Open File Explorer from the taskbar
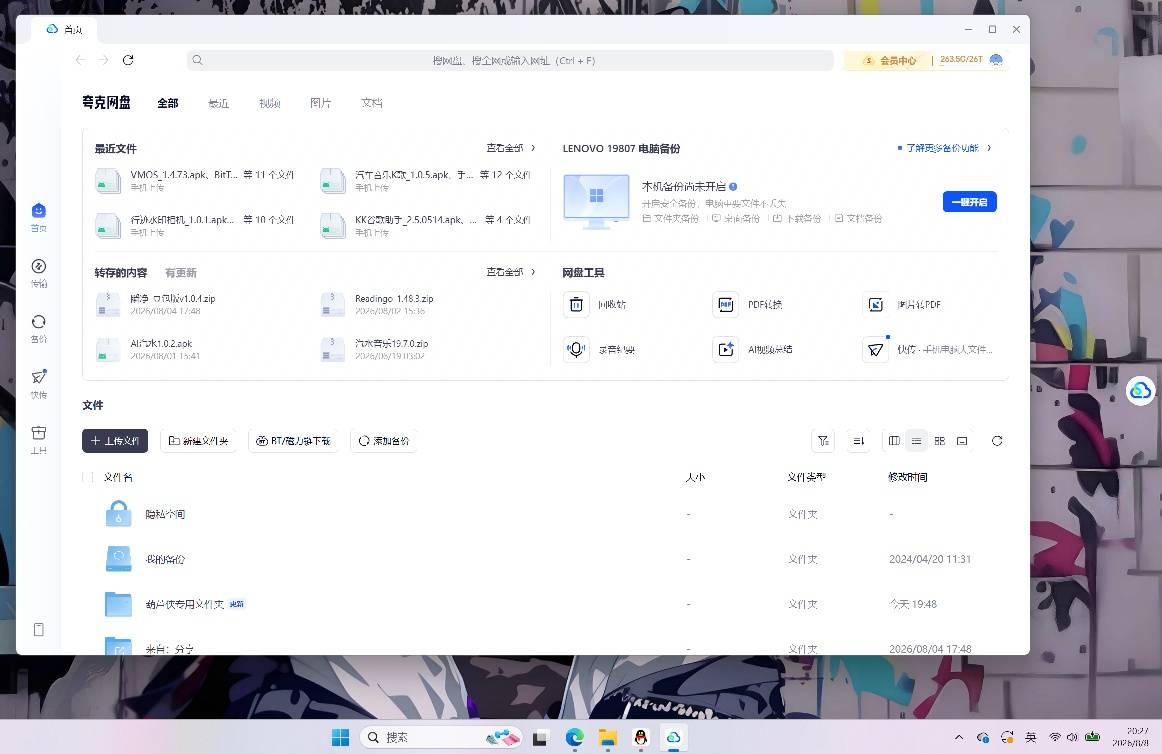Screen dimensions: 1162x754 click(x=608, y=737)
